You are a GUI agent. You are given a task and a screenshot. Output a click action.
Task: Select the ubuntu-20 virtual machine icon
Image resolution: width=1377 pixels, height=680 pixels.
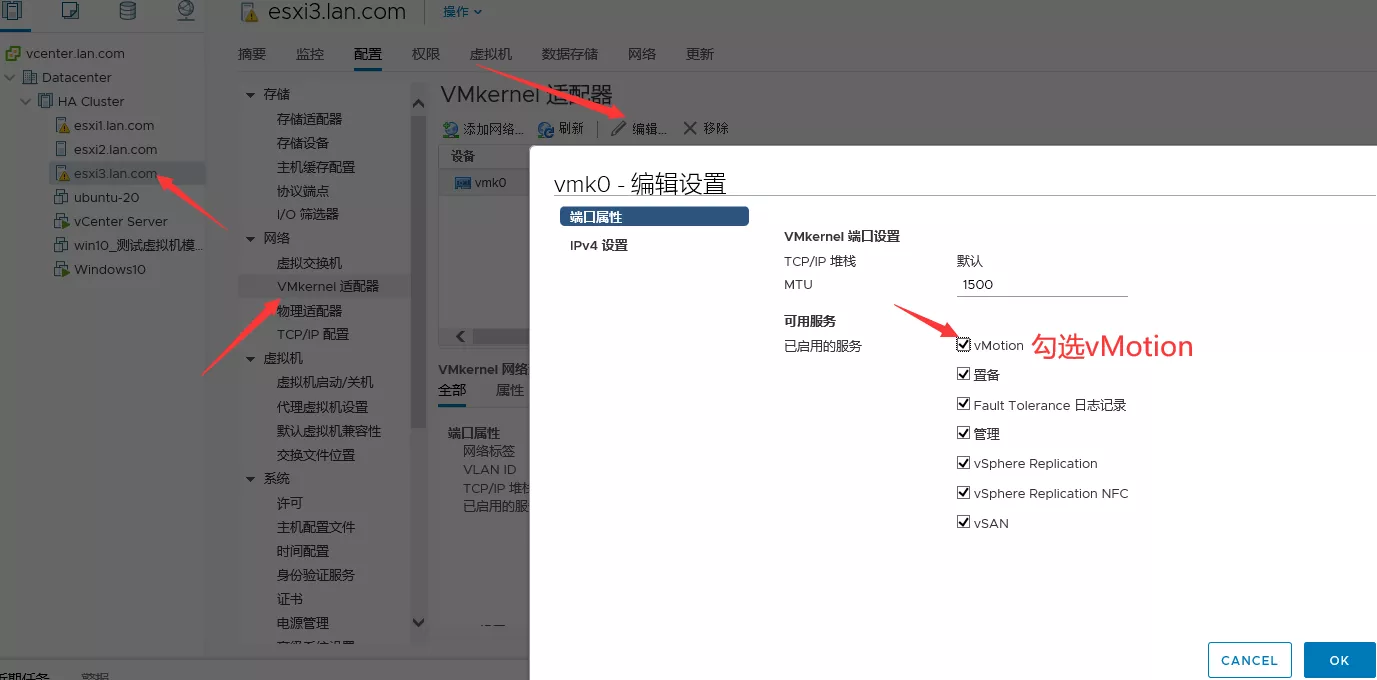[x=62, y=197]
